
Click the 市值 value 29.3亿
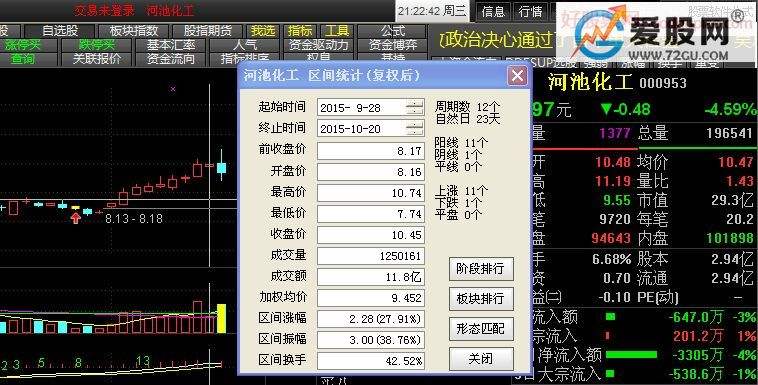point(732,200)
